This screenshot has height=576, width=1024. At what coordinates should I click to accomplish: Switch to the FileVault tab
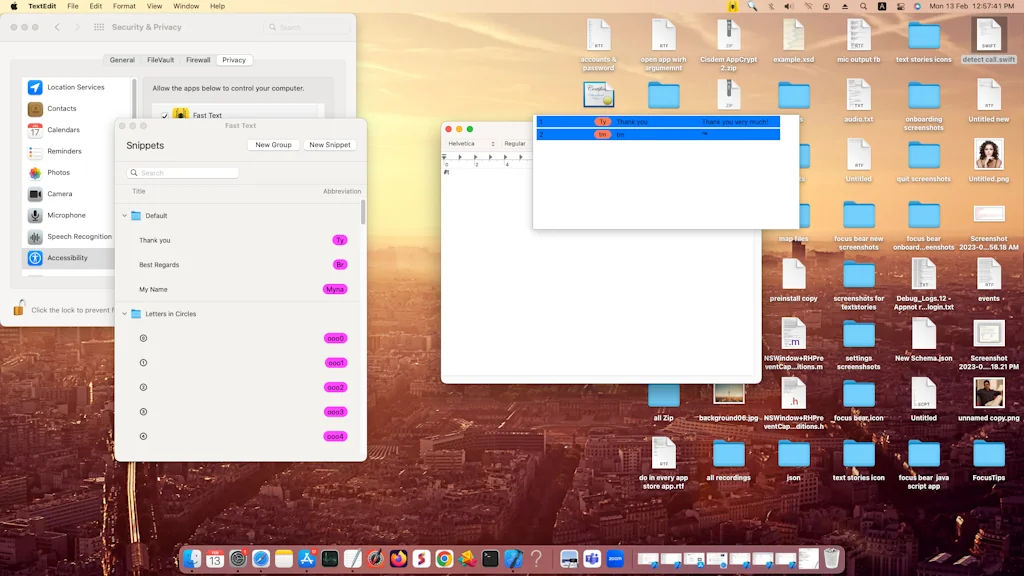(x=161, y=59)
